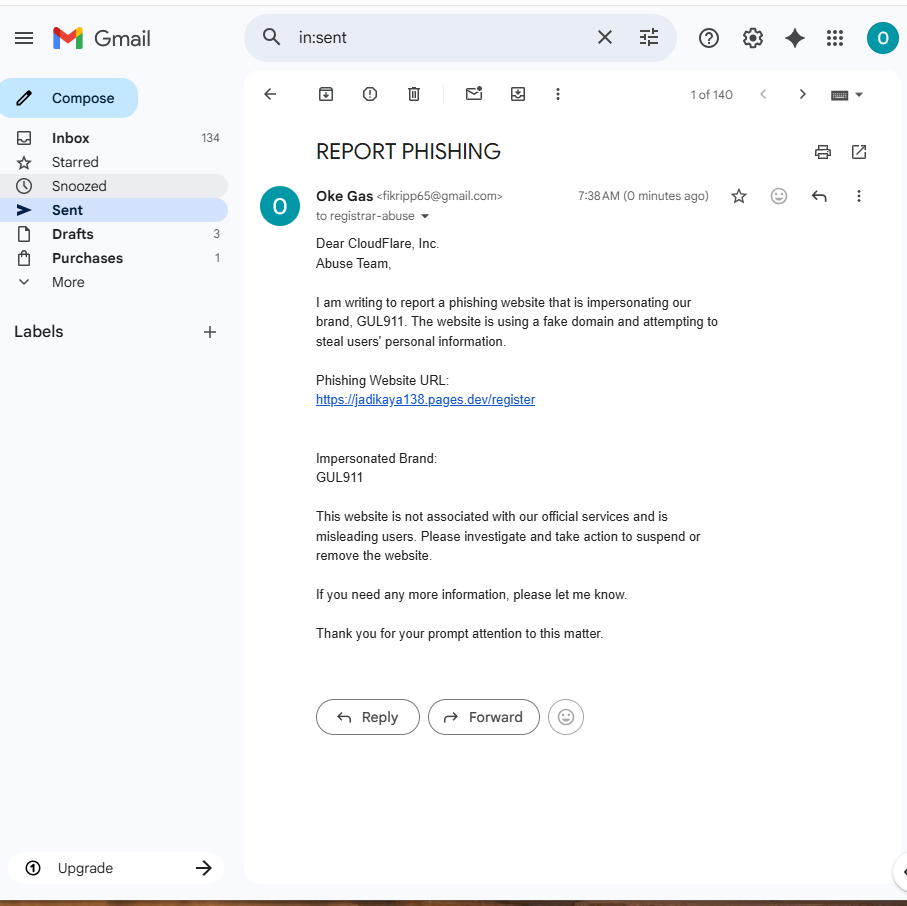Image resolution: width=907 pixels, height=906 pixels.
Task: Mark the message as unread
Action: click(474, 94)
